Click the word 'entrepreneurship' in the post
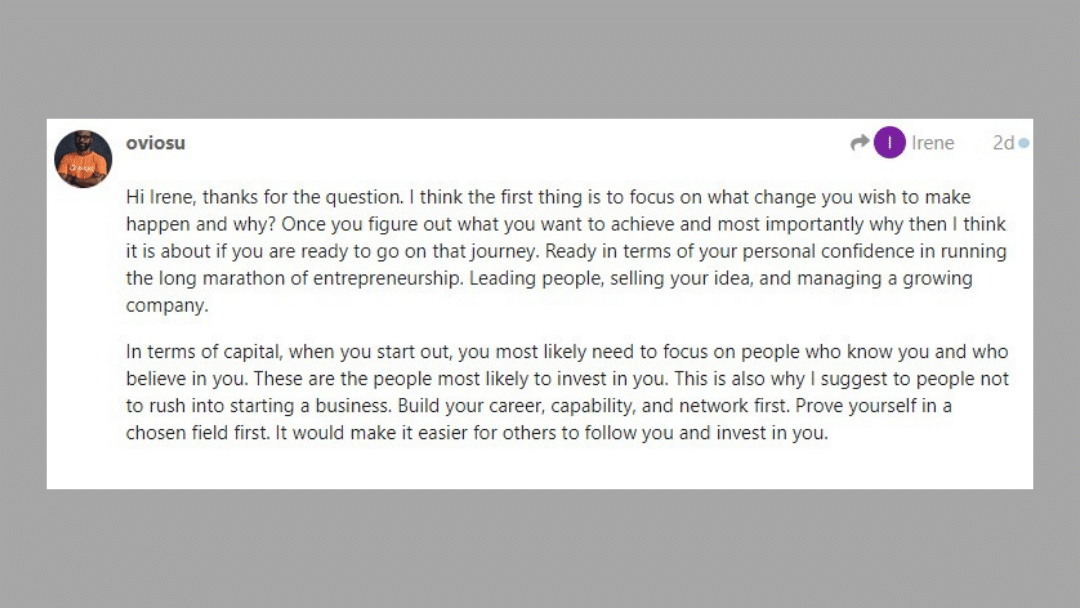Image resolution: width=1080 pixels, height=608 pixels. point(388,279)
